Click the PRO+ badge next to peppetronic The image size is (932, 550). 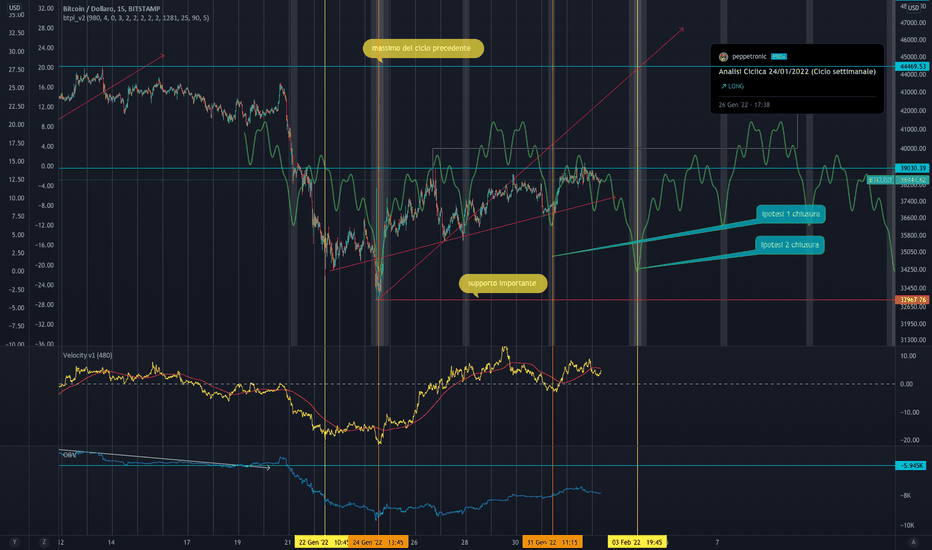click(x=779, y=56)
